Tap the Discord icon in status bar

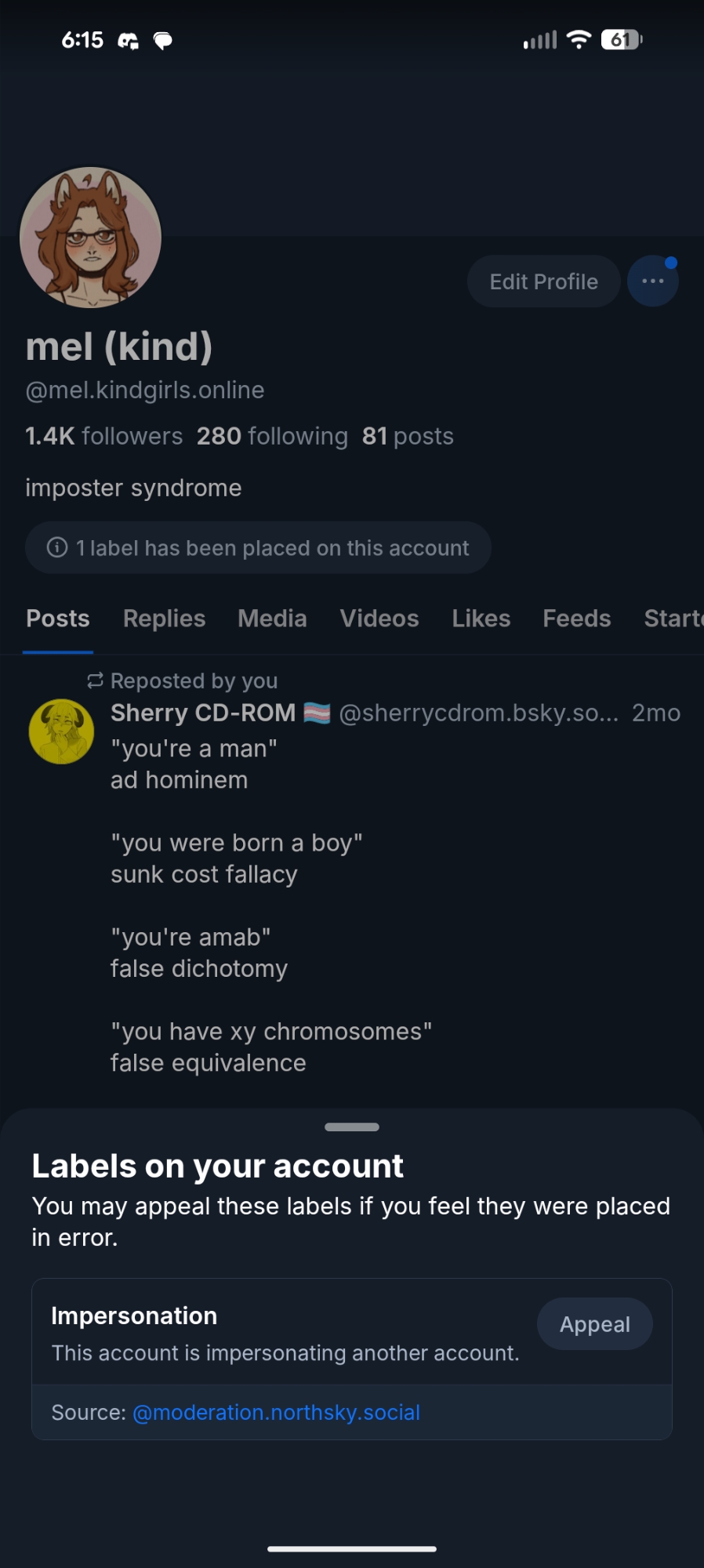pos(128,41)
